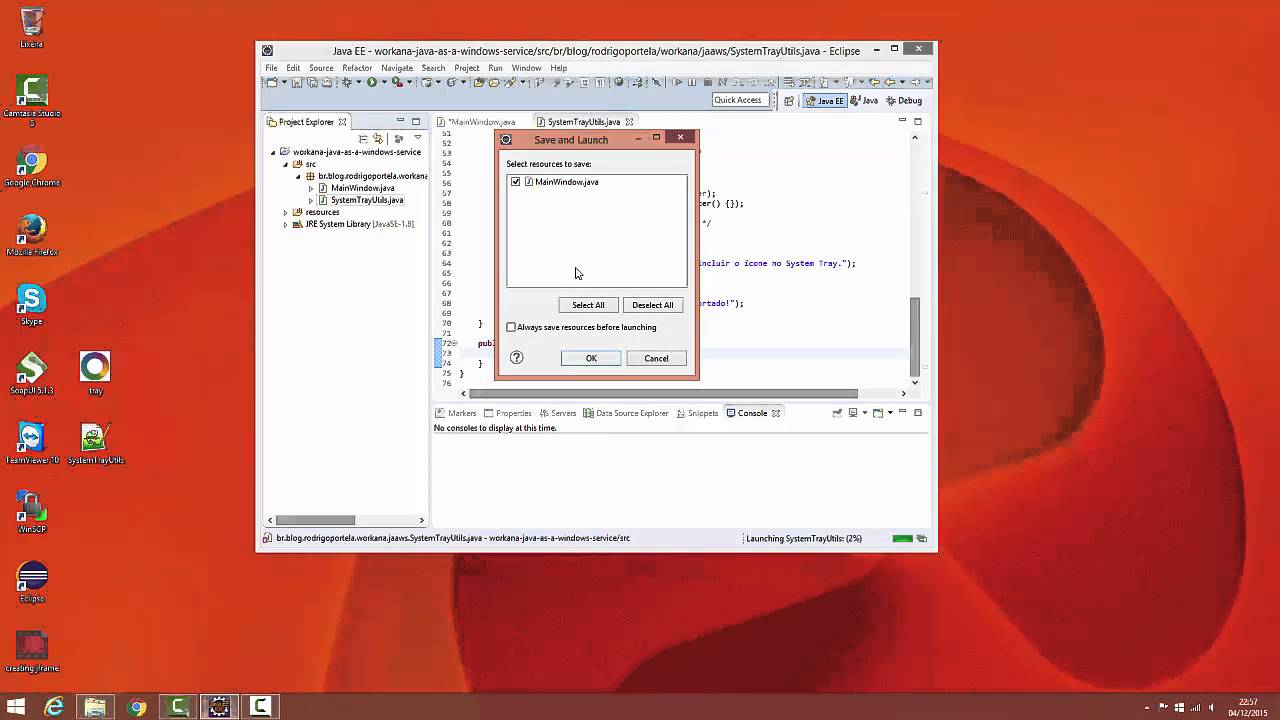
Task: Click the help question mark in Save and Launch
Action: tap(516, 357)
